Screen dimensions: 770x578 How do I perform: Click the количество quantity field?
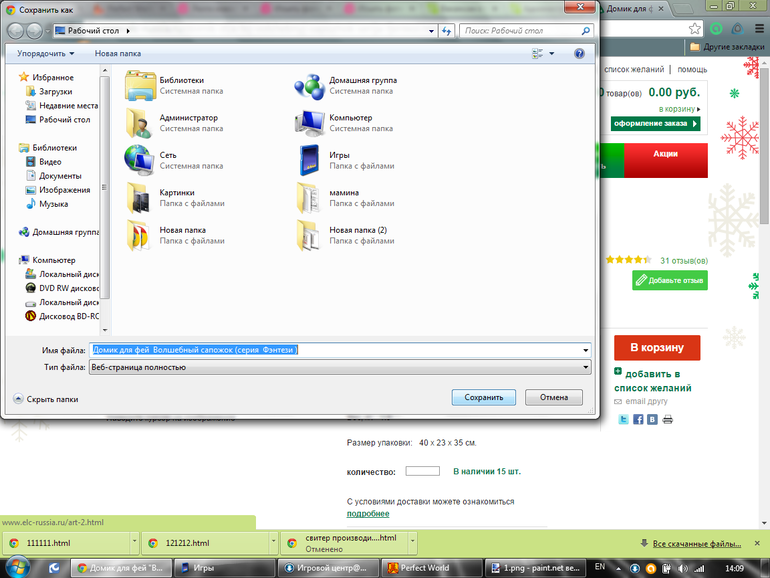(422, 471)
